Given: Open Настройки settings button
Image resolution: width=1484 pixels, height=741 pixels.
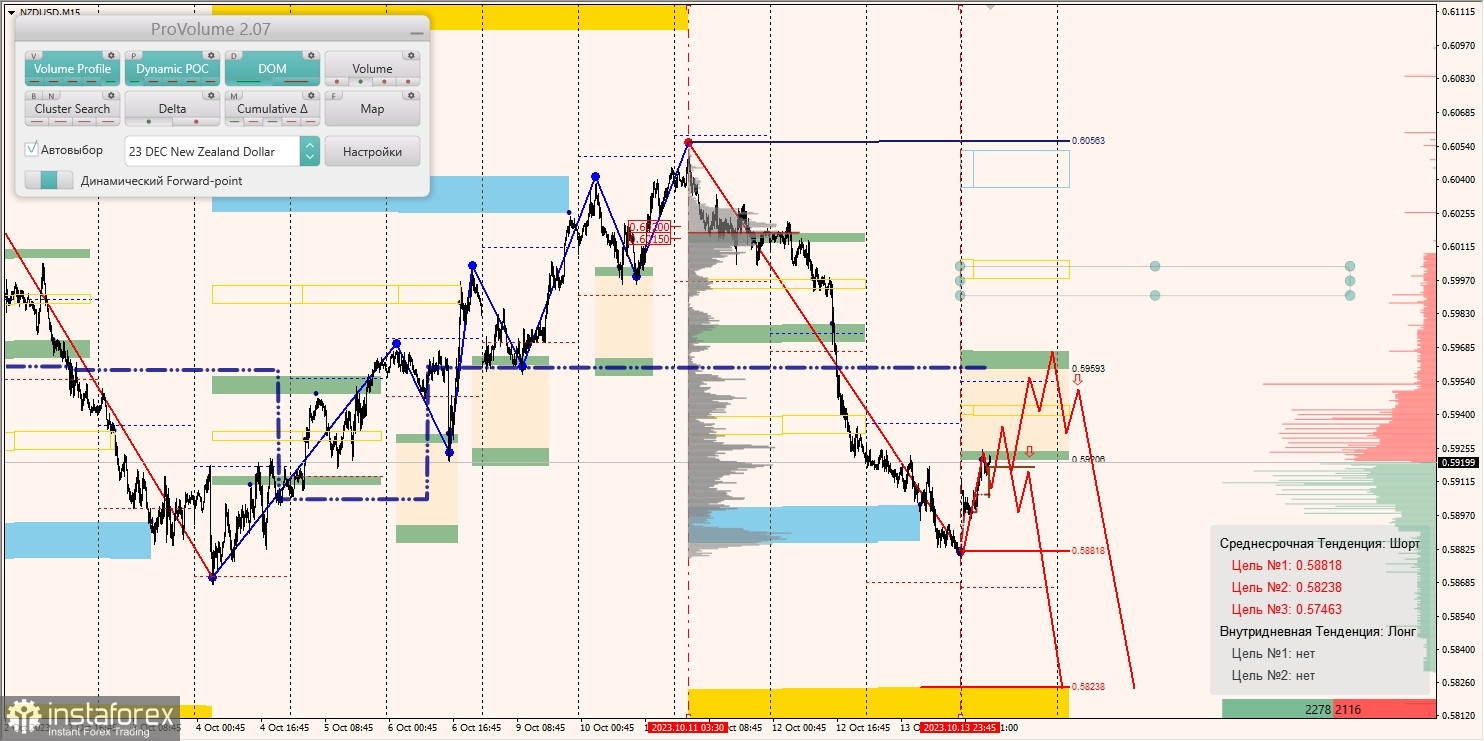Looking at the screenshot, I should (x=372, y=151).
